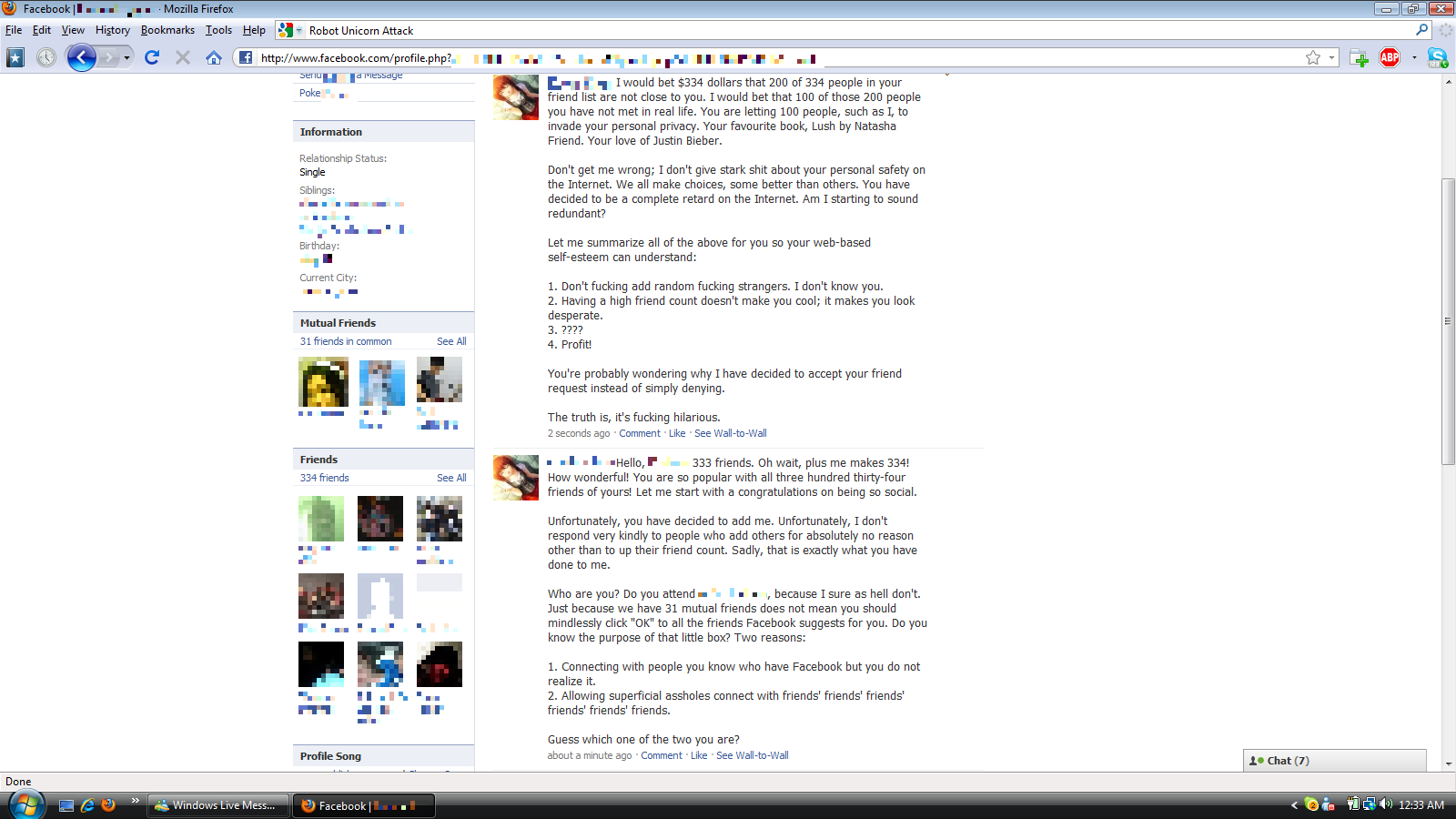Screen dimensions: 1456x819
Task: Click the new tab folder plus icon
Action: click(x=1359, y=57)
